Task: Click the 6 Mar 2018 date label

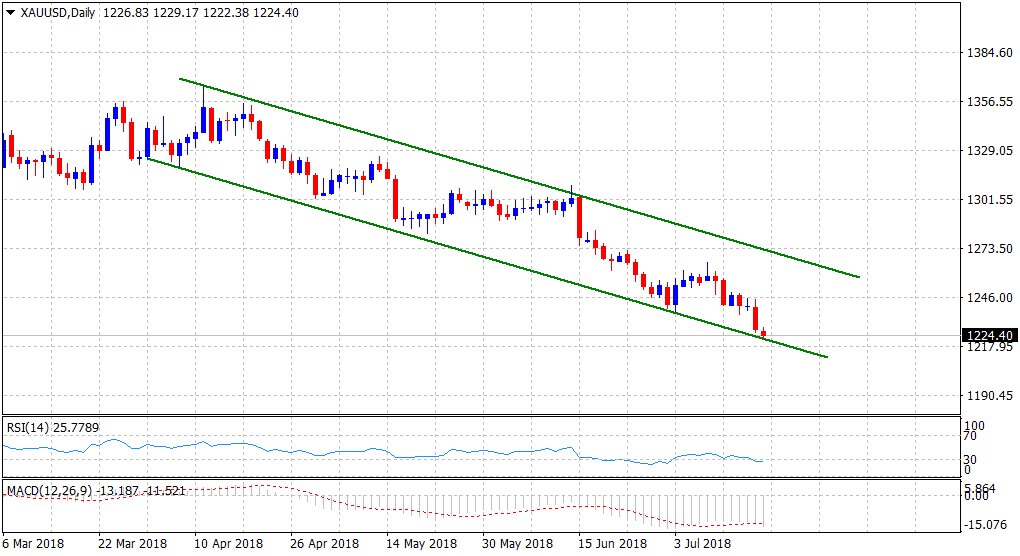Action: click(33, 543)
